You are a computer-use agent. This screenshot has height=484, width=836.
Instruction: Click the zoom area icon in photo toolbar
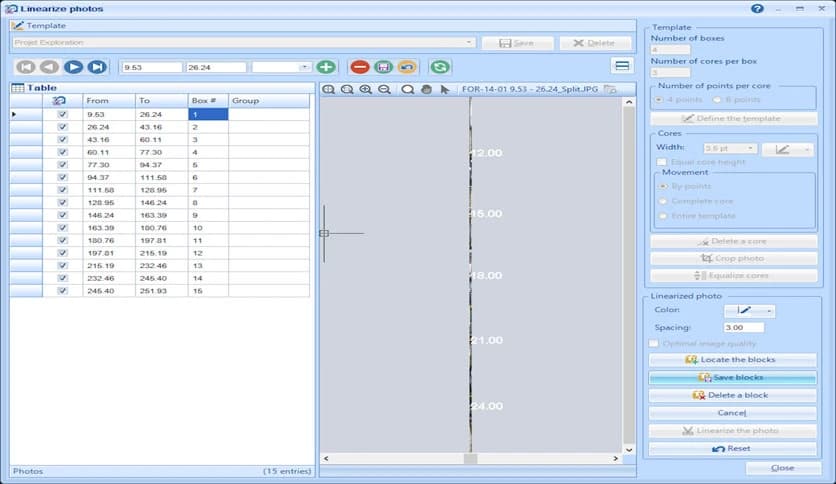pos(347,89)
